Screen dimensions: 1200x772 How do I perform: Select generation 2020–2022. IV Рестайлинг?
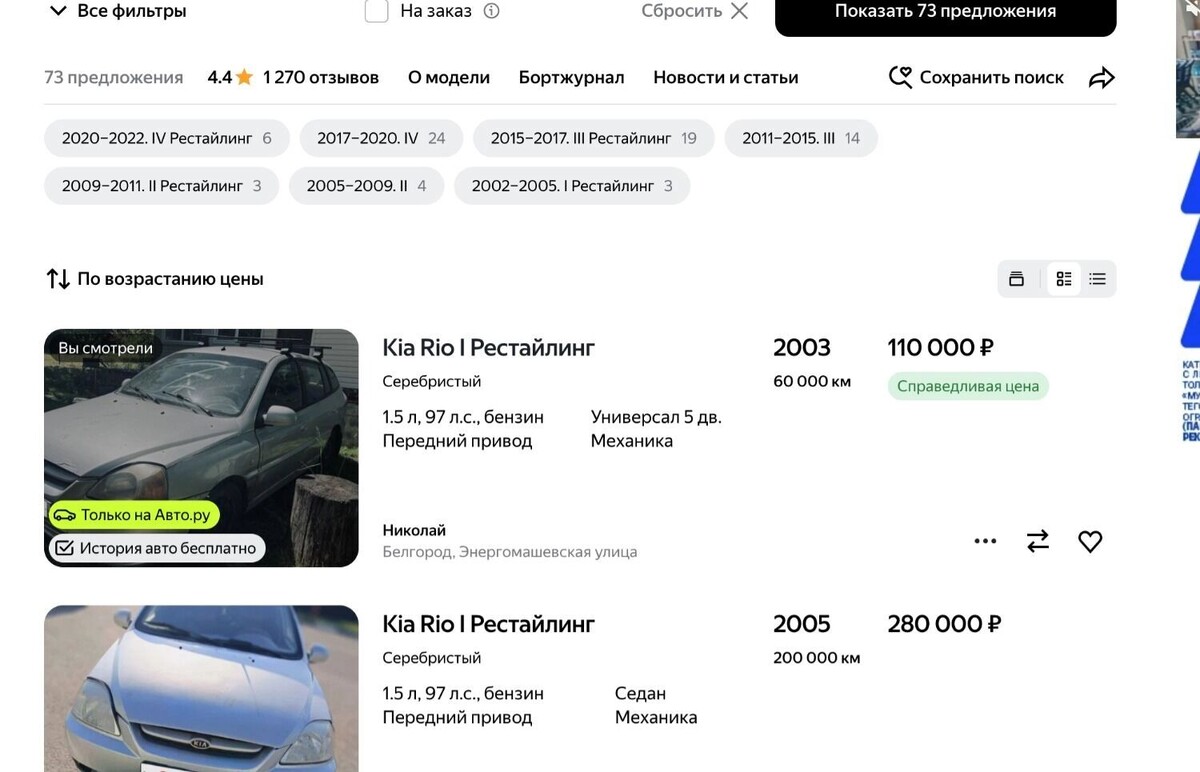(x=166, y=139)
